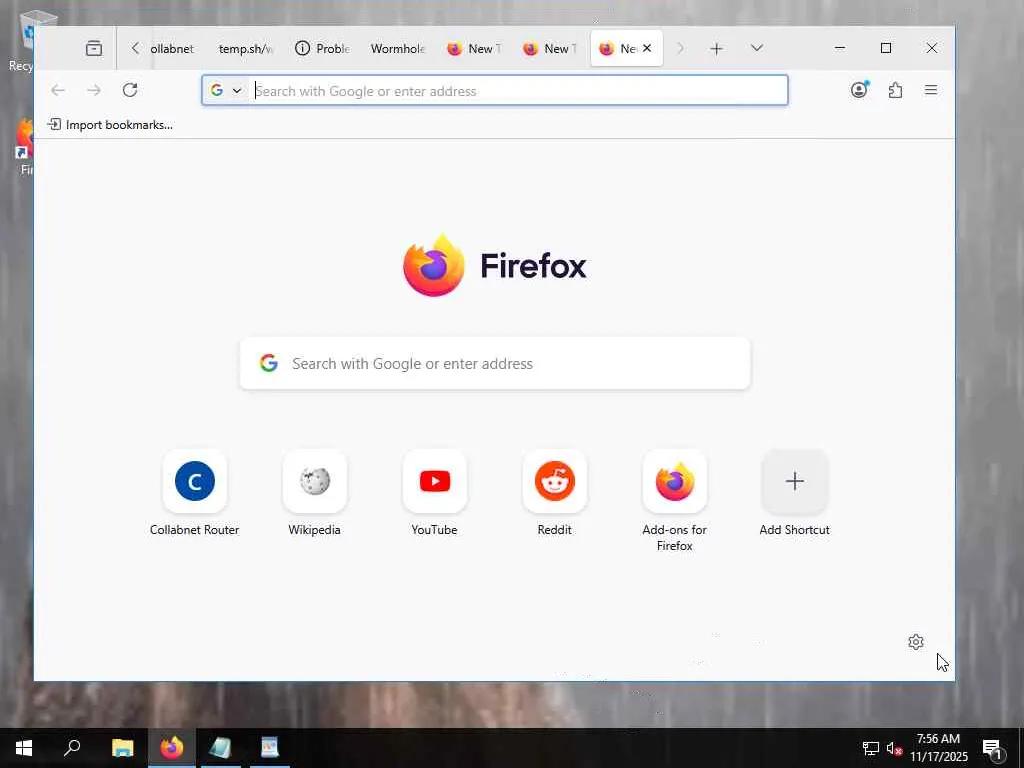Go back one page
1024x768 pixels.
tap(58, 90)
